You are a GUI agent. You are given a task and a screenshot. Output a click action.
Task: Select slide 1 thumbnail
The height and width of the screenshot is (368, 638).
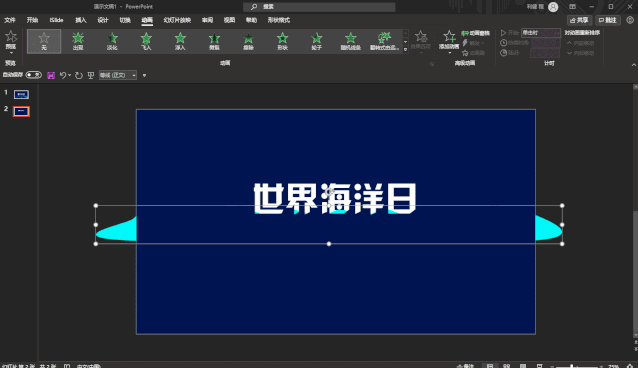click(21, 94)
